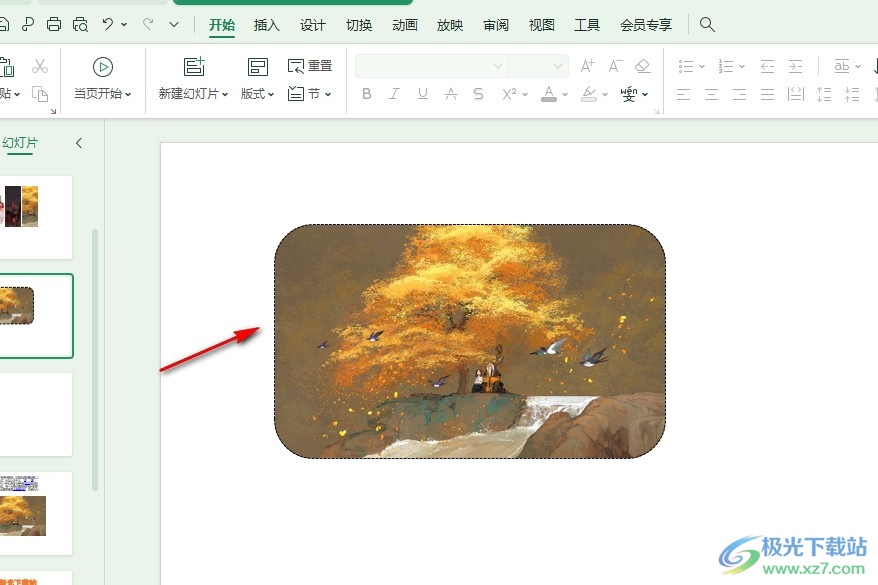Toggle italic formatting
Screen dimensions: 878x585
tap(394, 94)
